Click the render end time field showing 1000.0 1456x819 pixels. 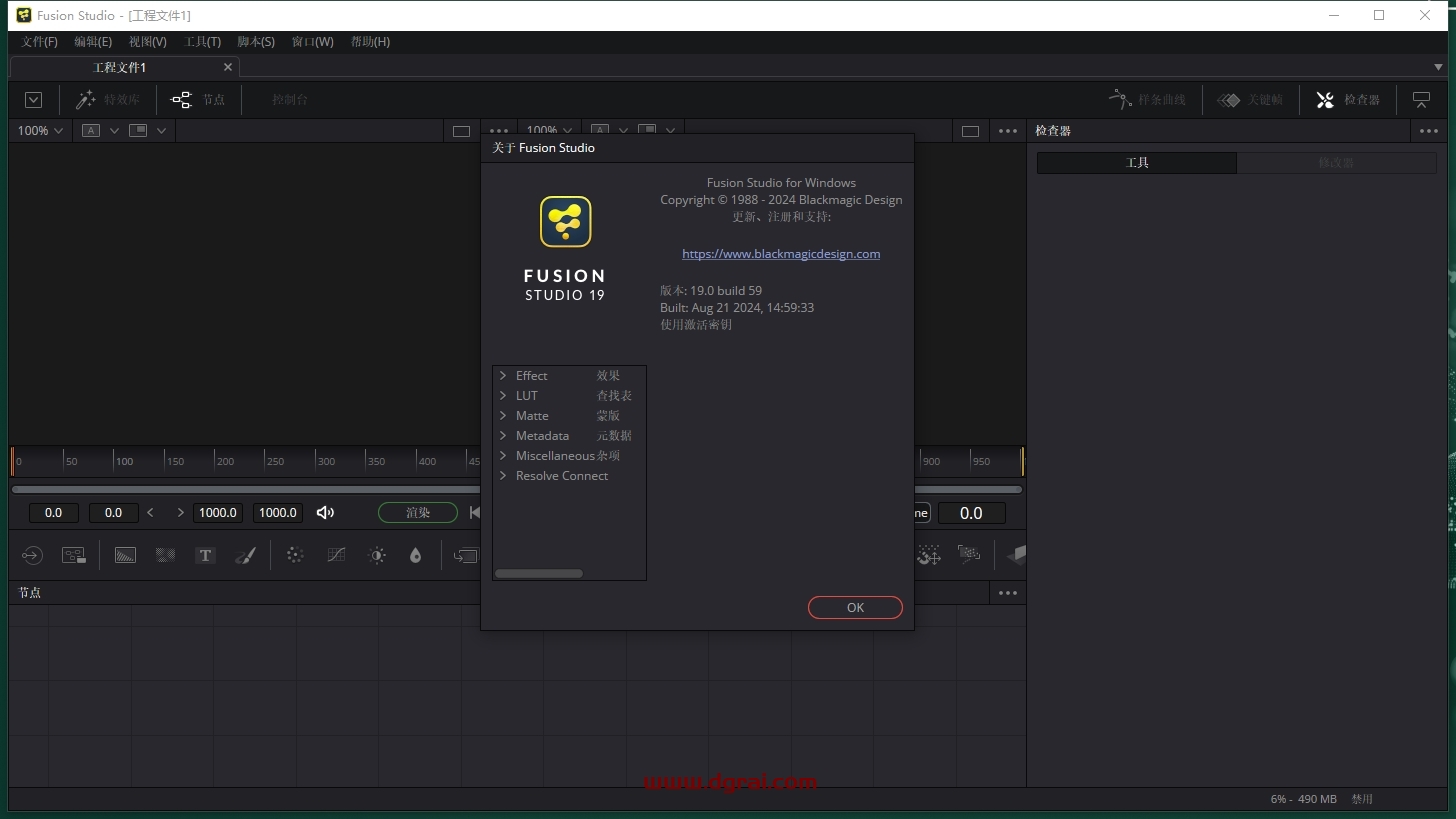(x=278, y=512)
